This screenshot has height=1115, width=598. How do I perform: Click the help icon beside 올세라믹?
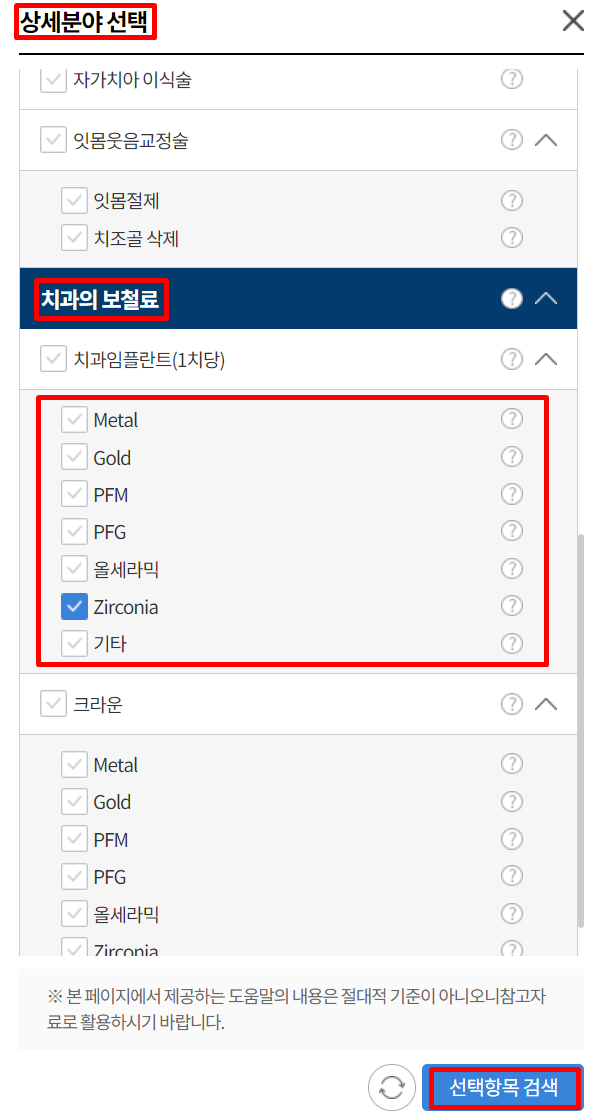tap(512, 568)
